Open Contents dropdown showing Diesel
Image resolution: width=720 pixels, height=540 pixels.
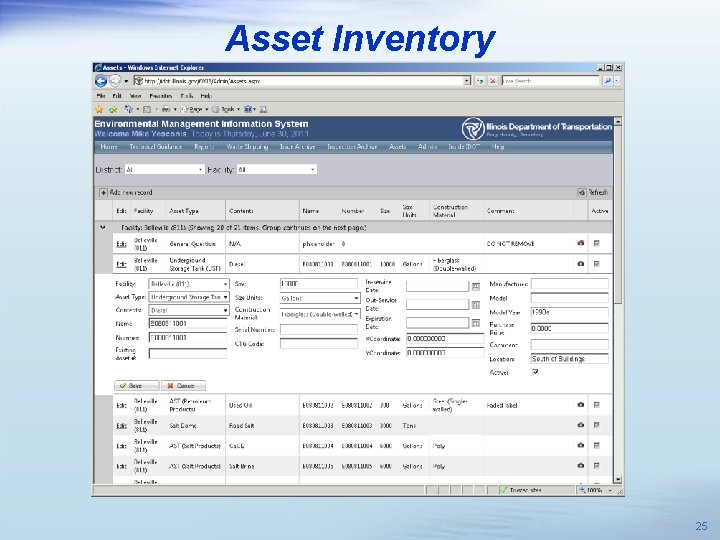[188, 310]
